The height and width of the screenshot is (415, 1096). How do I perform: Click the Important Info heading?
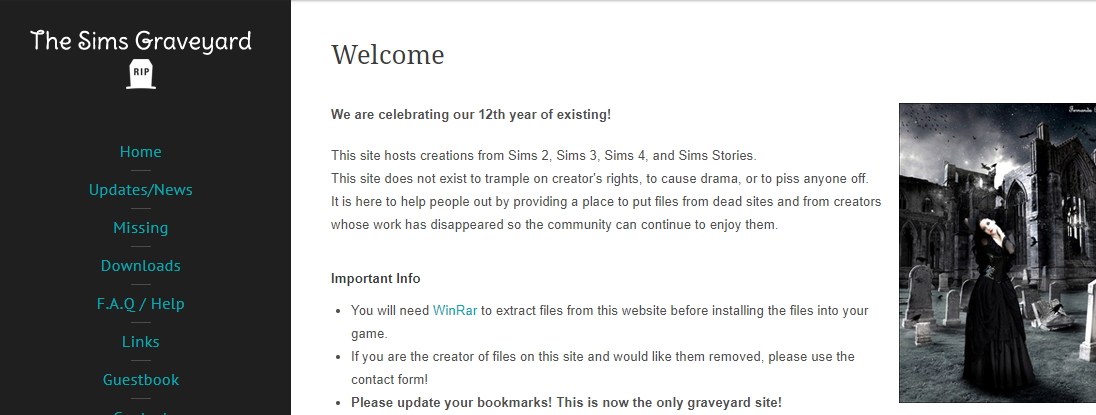click(375, 278)
